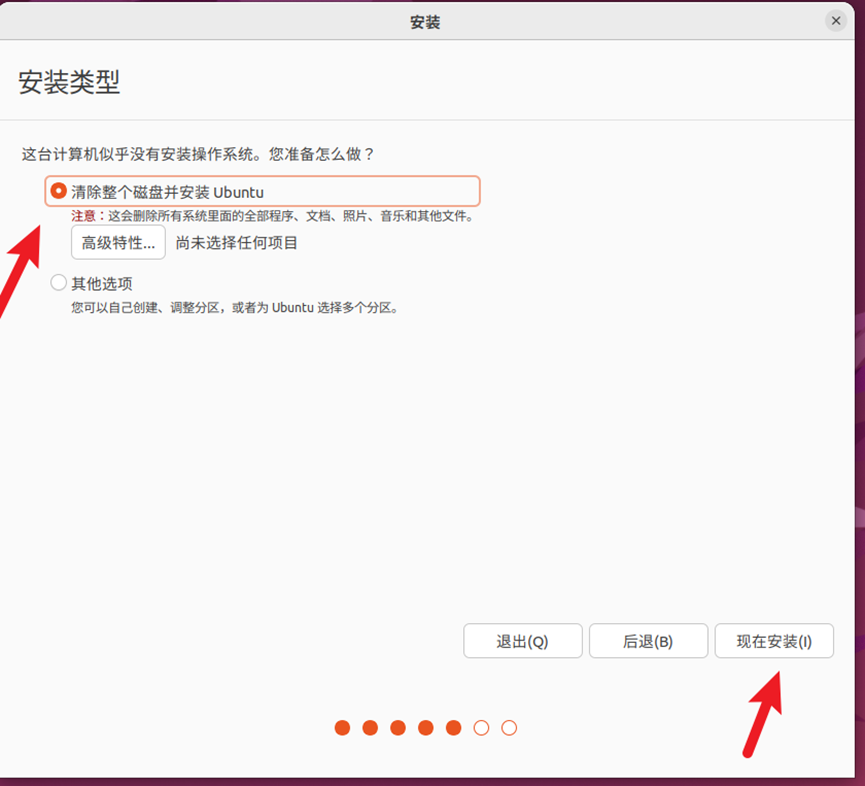Image resolution: width=865 pixels, height=786 pixels.
Task: Click the red 注意 warning text
Action: coord(83,216)
